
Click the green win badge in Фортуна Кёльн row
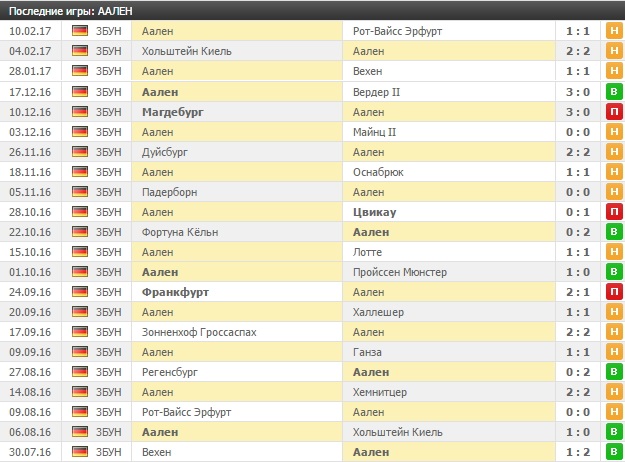(x=614, y=232)
